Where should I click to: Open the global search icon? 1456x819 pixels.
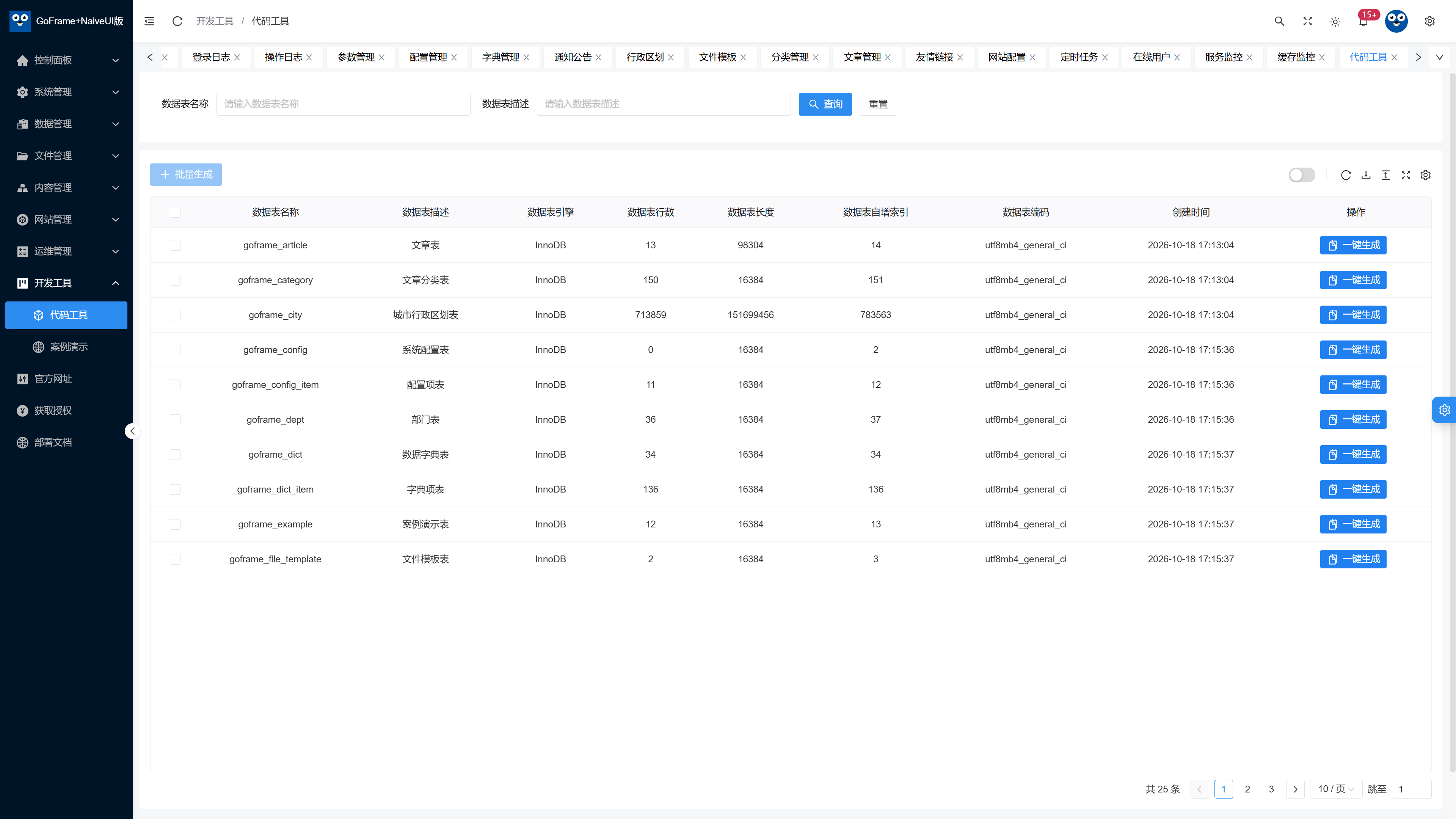pos(1280,21)
